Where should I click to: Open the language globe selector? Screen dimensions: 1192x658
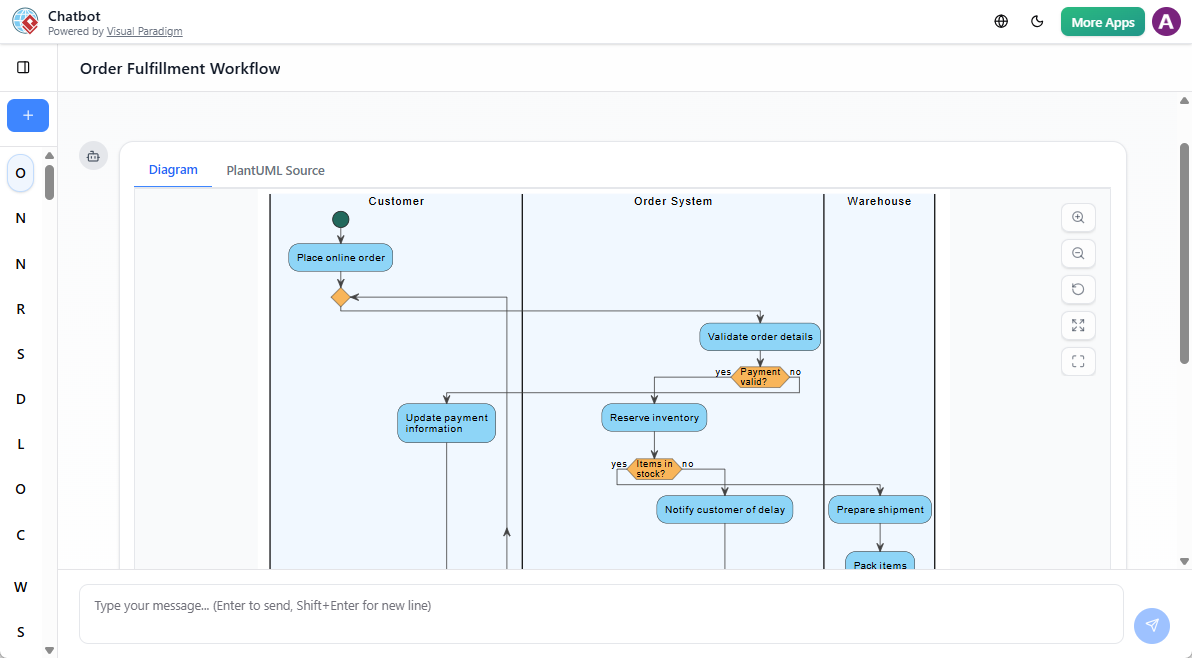click(x=1000, y=21)
